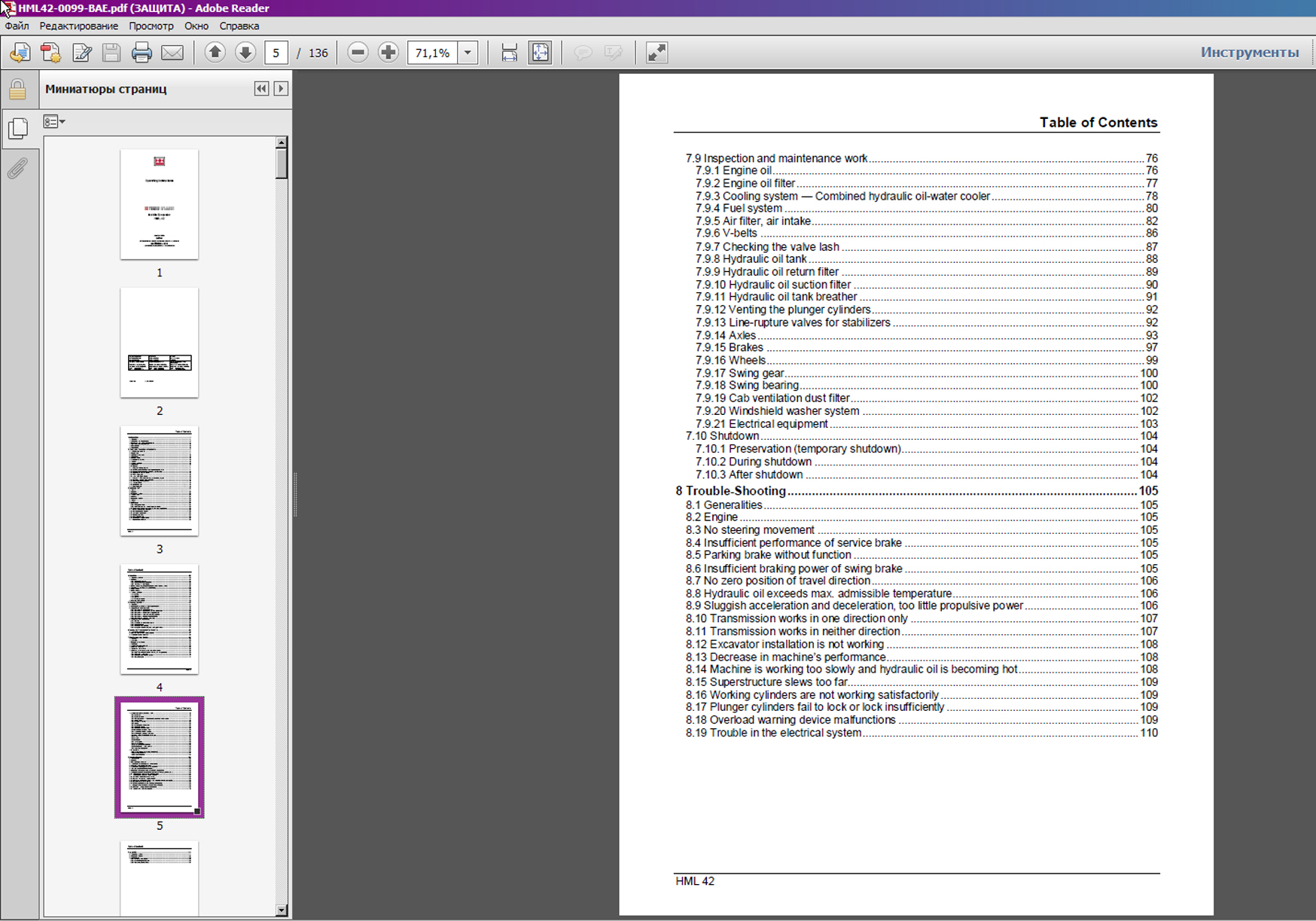
Task: Open attachments paperclip panel
Action: coord(17,168)
